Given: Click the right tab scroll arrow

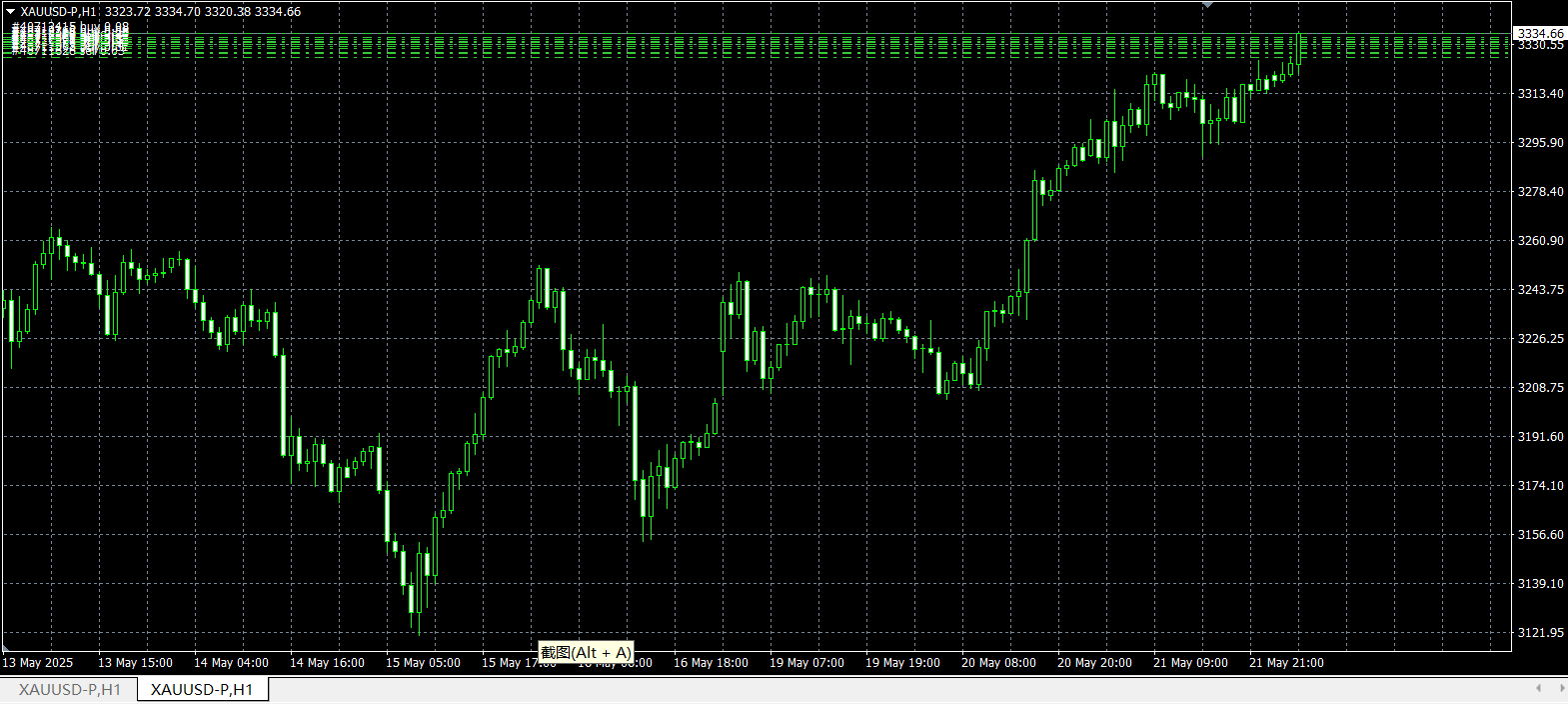Looking at the screenshot, I should click(1559, 688).
